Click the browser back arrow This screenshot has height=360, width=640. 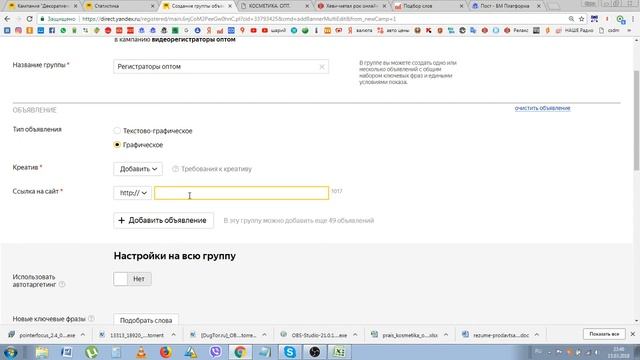[7, 19]
